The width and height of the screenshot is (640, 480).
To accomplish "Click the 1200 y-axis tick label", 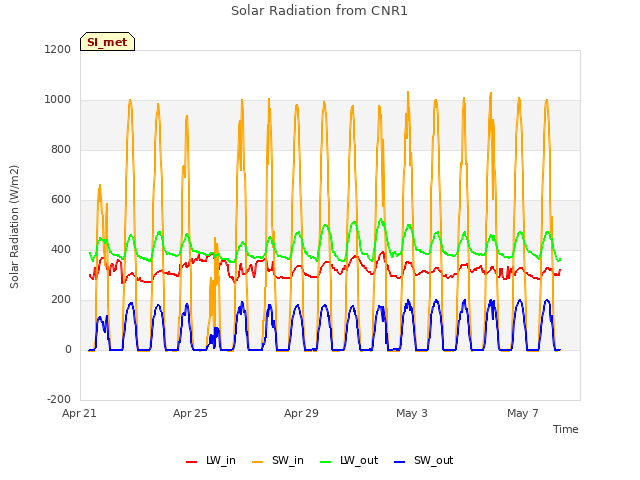I will point(58,49).
